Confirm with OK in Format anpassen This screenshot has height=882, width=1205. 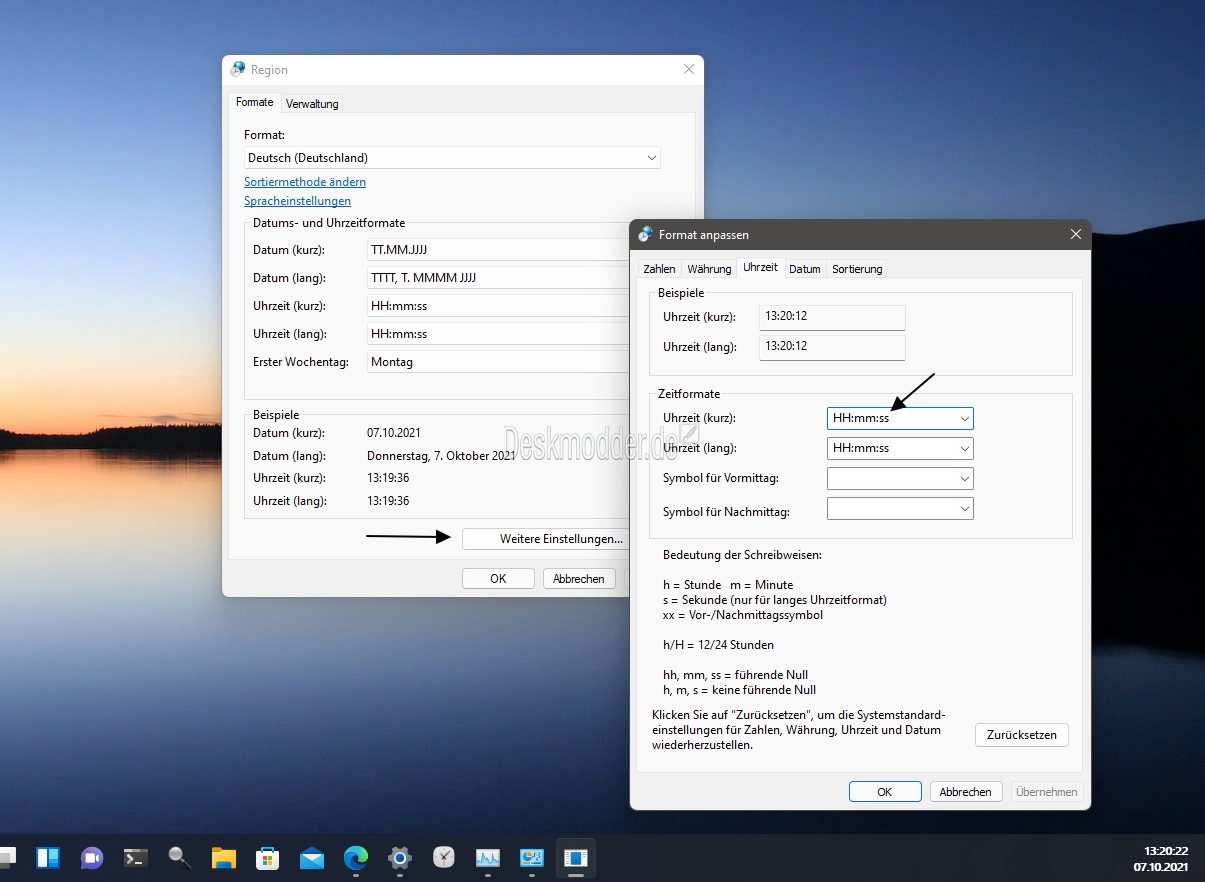point(885,791)
